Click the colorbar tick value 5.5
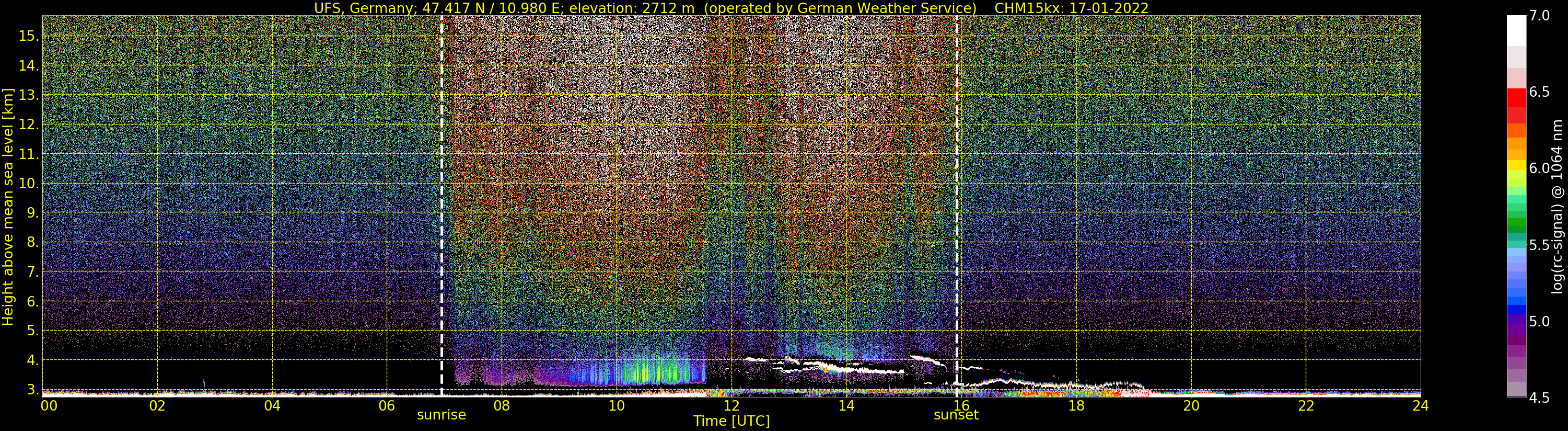 [1539, 245]
